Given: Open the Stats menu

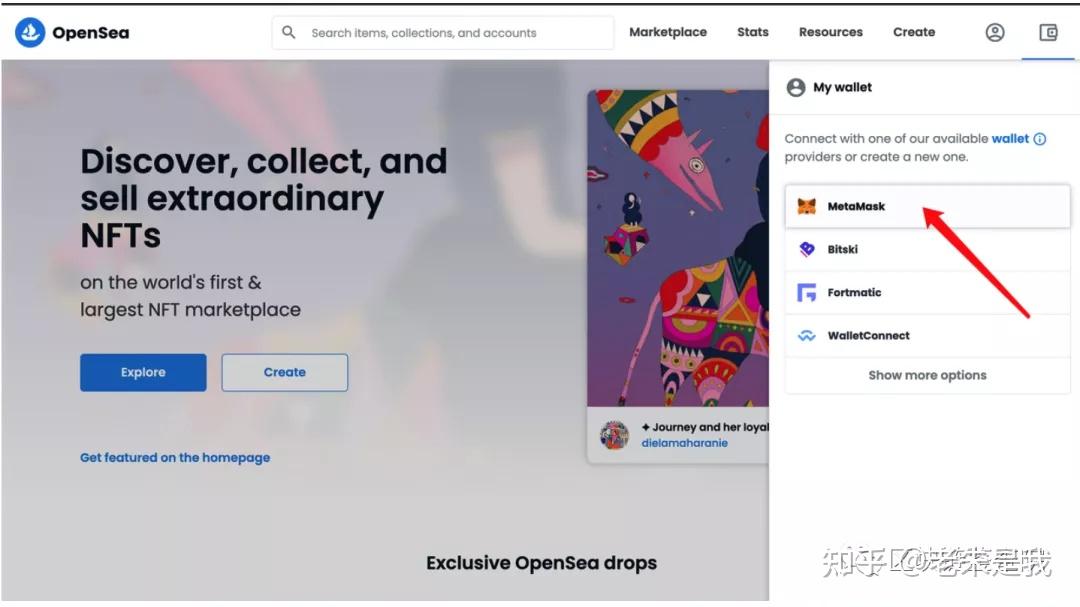Looking at the screenshot, I should pyautogui.click(x=752, y=32).
